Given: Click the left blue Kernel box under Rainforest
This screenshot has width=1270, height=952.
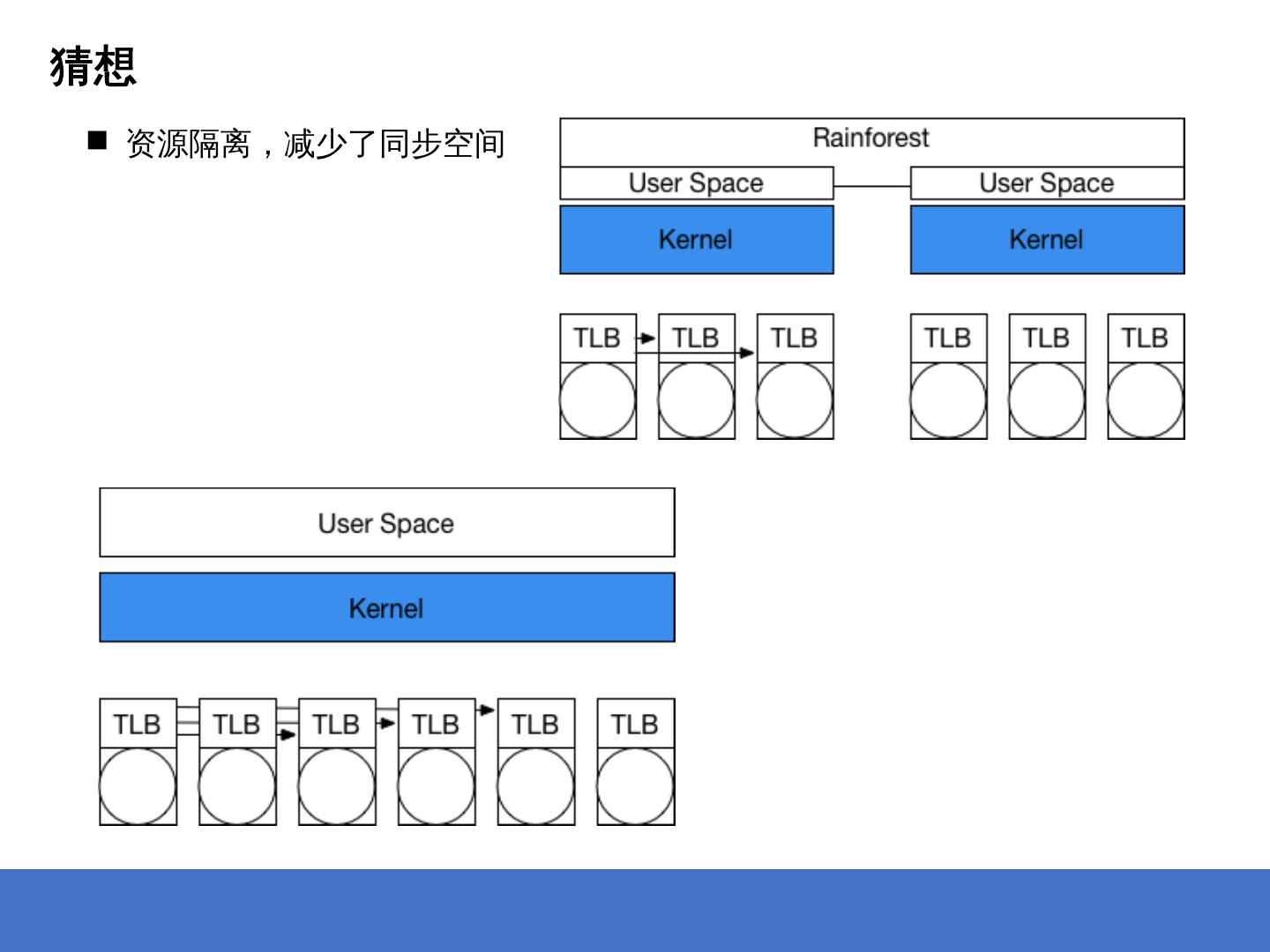Looking at the screenshot, I should click(x=697, y=240).
